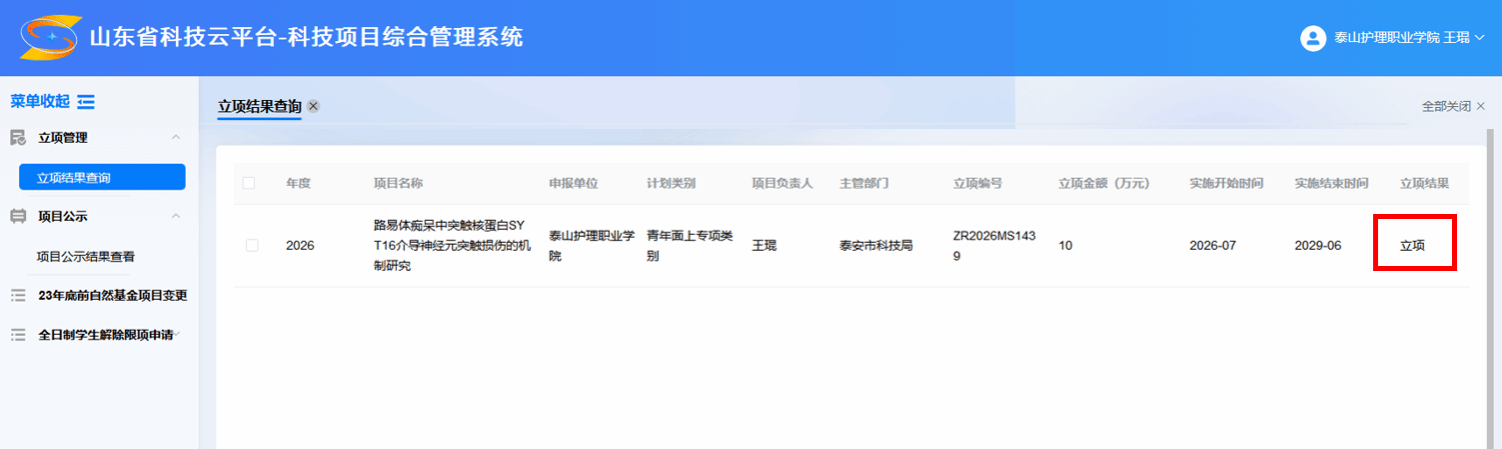This screenshot has width=1502, height=449.
Task: Click the 立项 result cell
Action: [1413, 245]
